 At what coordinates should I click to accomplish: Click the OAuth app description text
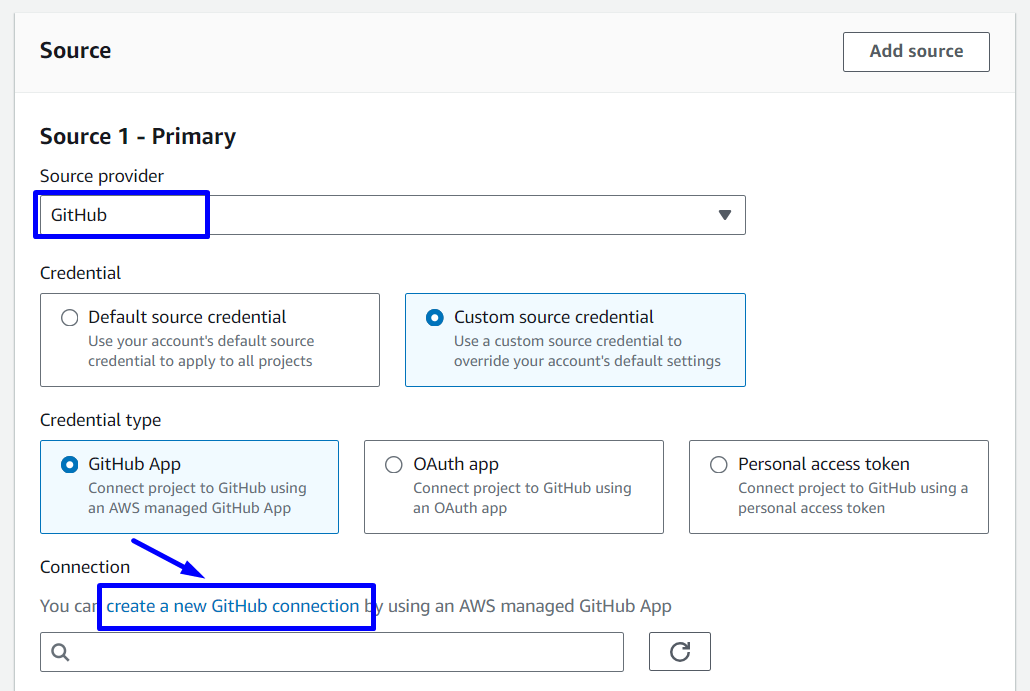pyautogui.click(x=522, y=498)
